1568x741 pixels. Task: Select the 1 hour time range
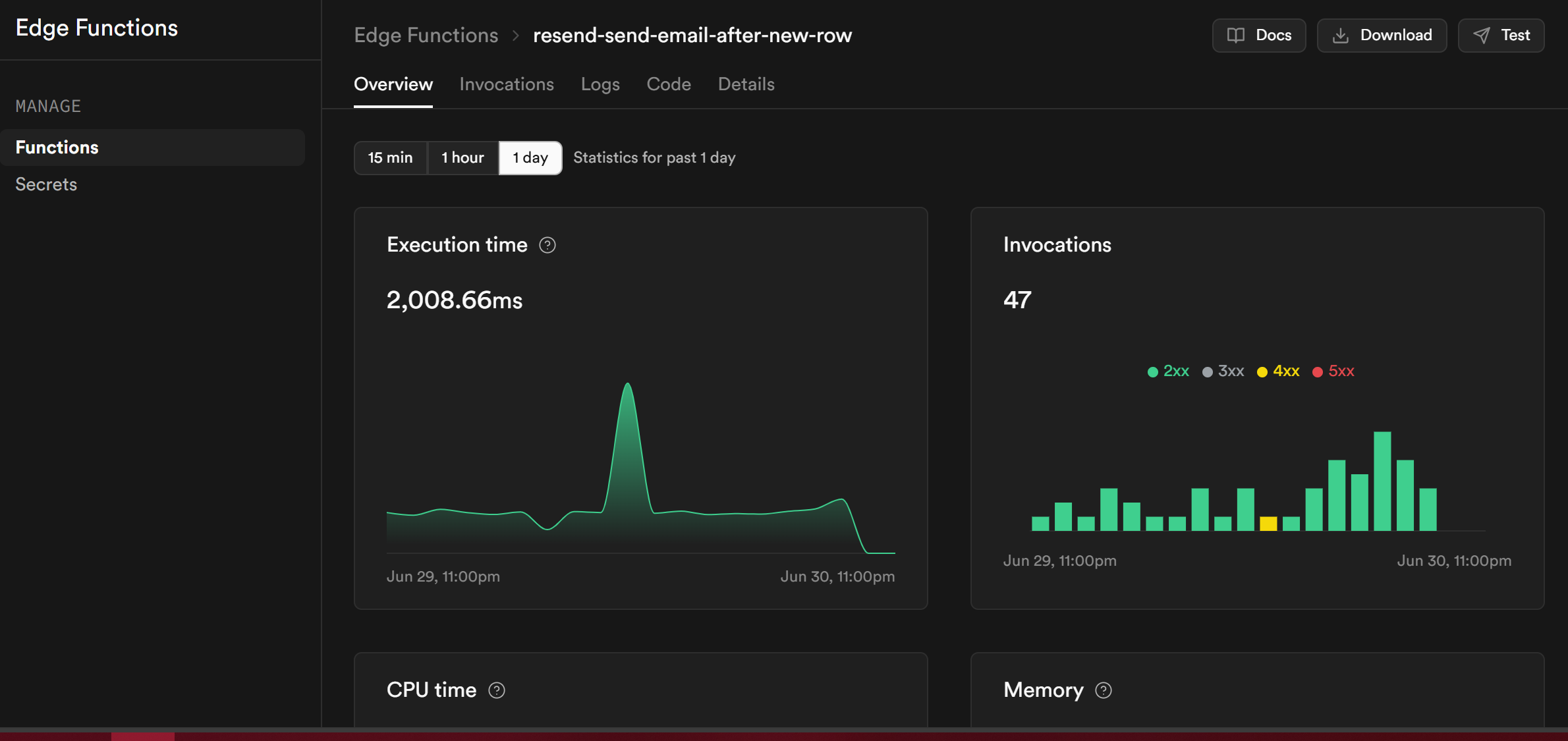coord(462,158)
